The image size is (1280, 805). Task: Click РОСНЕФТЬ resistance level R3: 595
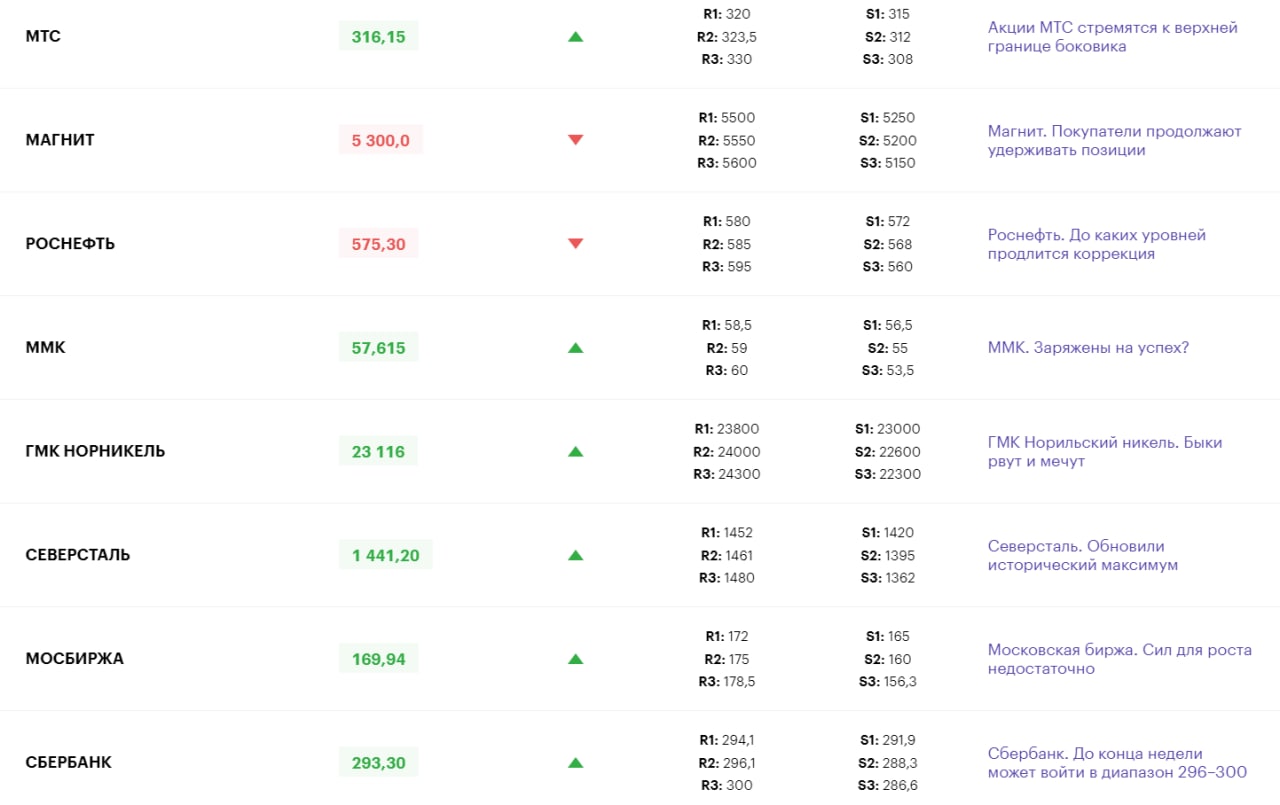pyautogui.click(x=727, y=267)
